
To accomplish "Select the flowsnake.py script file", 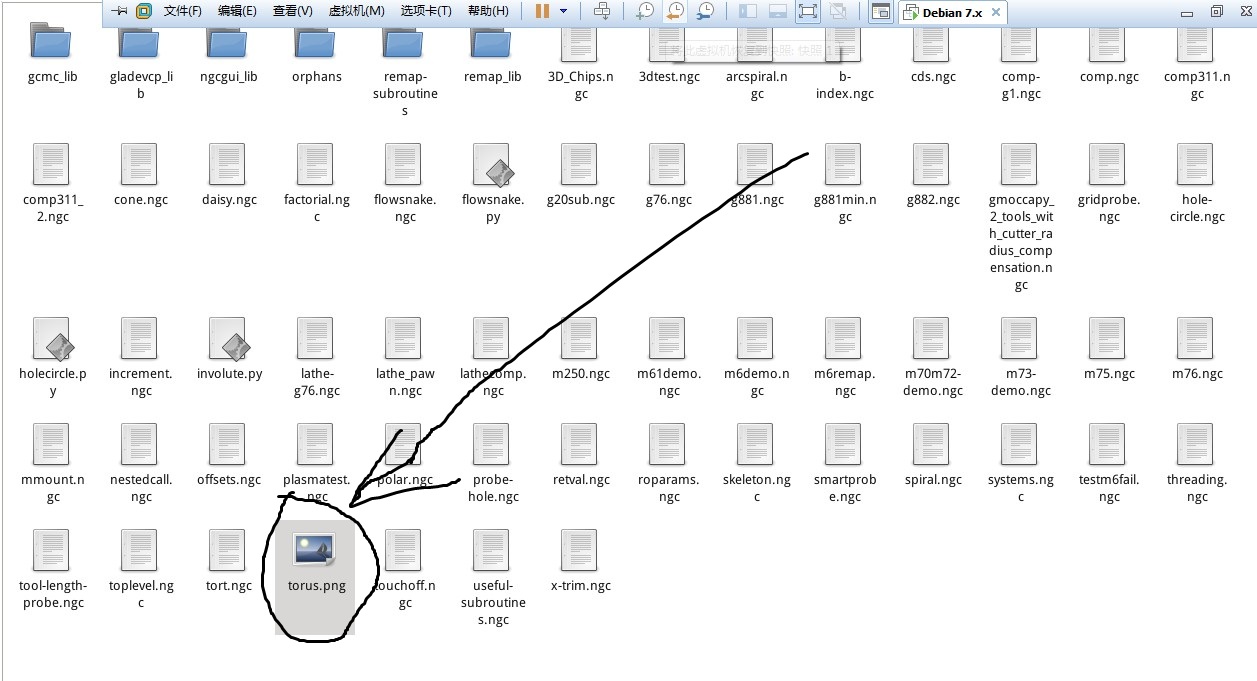I will 492,170.
